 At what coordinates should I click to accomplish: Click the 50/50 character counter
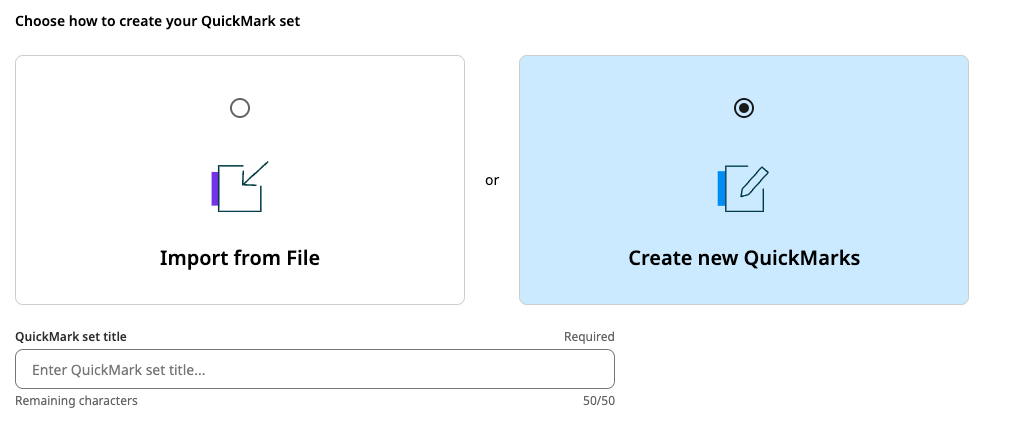tap(598, 401)
